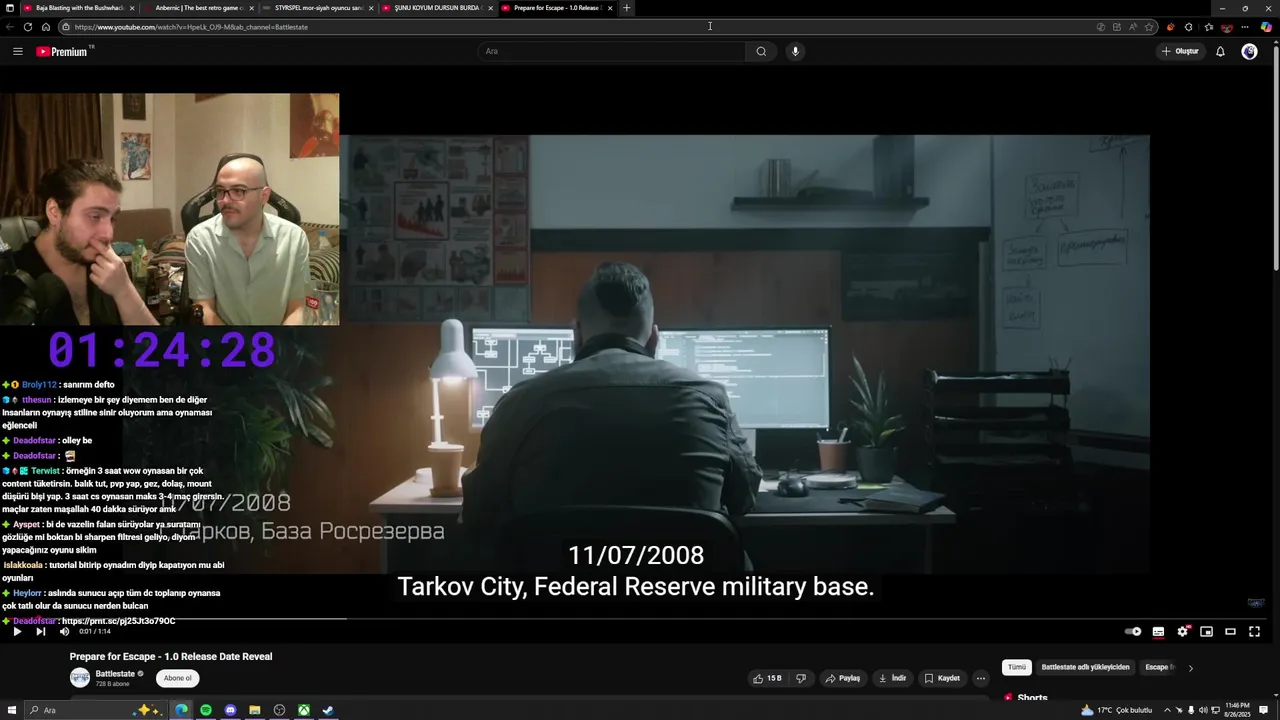The height and width of the screenshot is (720, 1280).
Task: Open the taskbar clock and date
Action: (x=1238, y=710)
